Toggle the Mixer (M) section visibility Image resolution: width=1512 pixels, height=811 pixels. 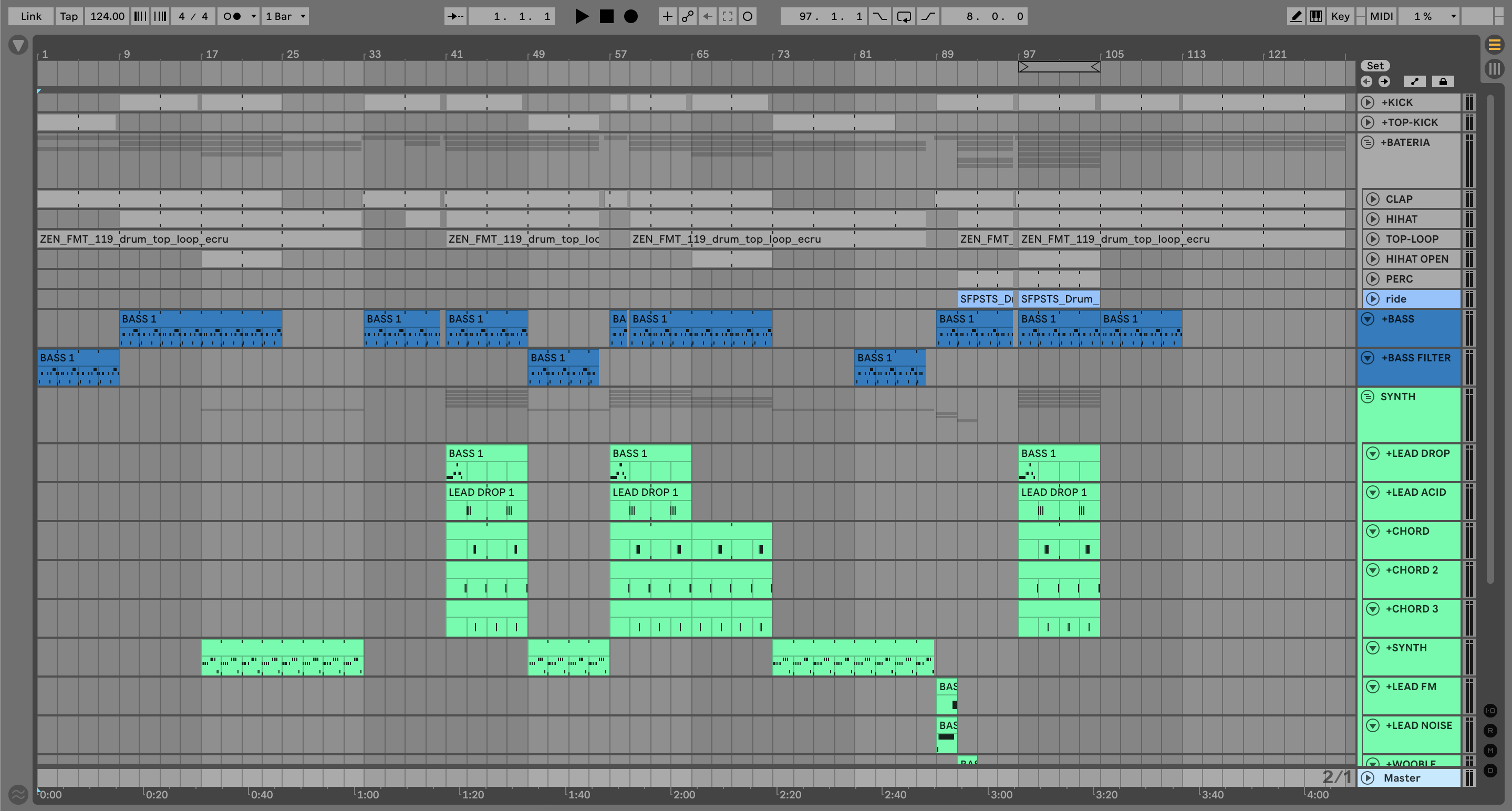1490,750
